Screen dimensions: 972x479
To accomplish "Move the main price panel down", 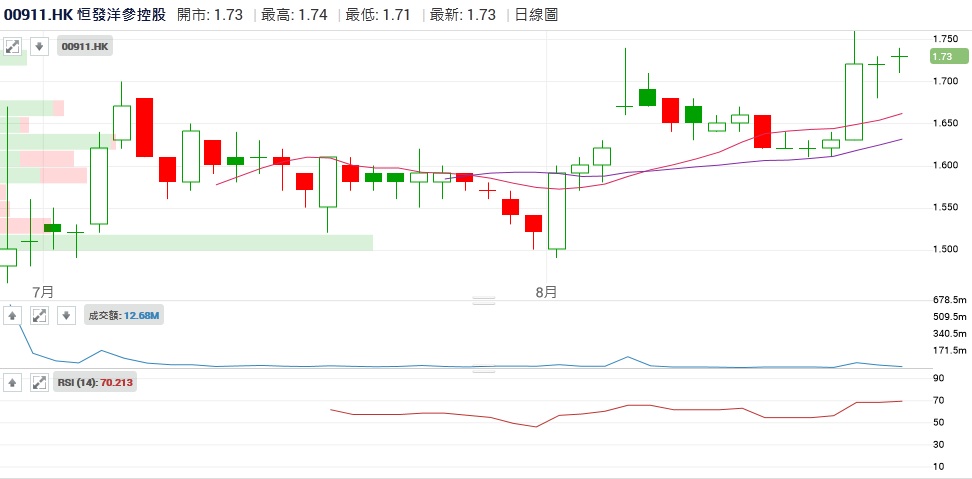I will (x=39, y=46).
